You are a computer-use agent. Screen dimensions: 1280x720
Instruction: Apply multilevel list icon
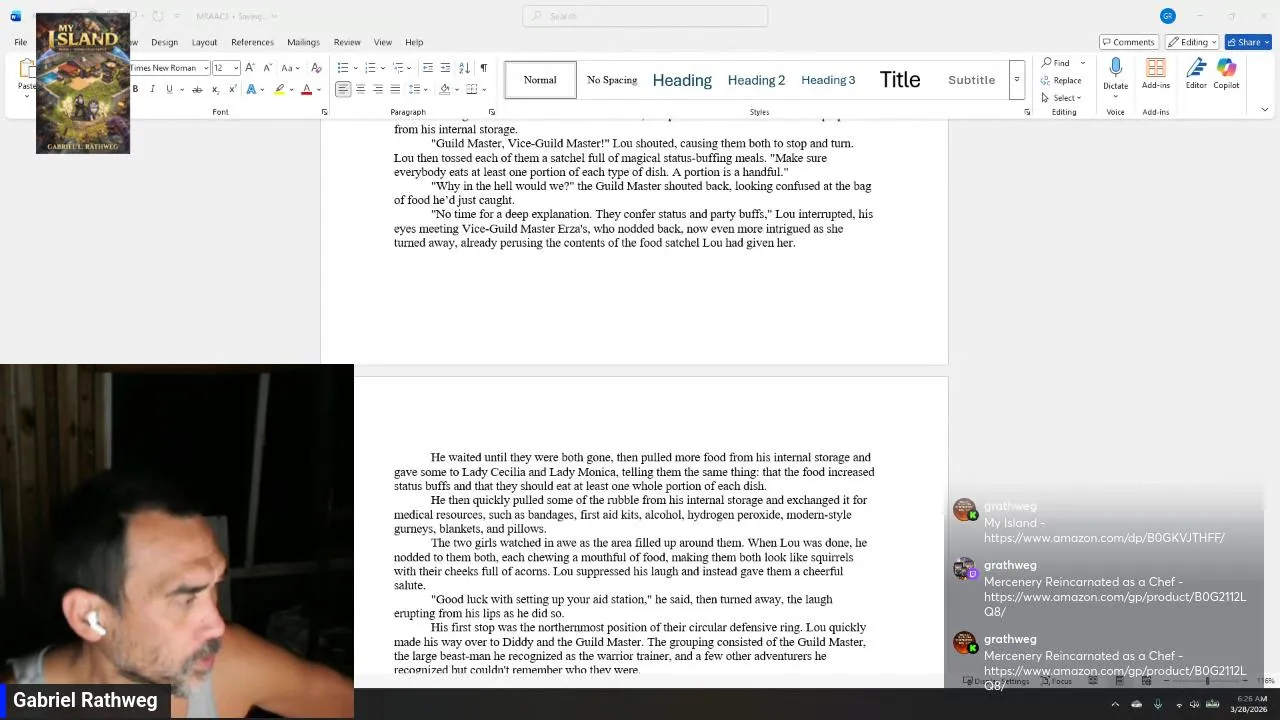(x=397, y=68)
